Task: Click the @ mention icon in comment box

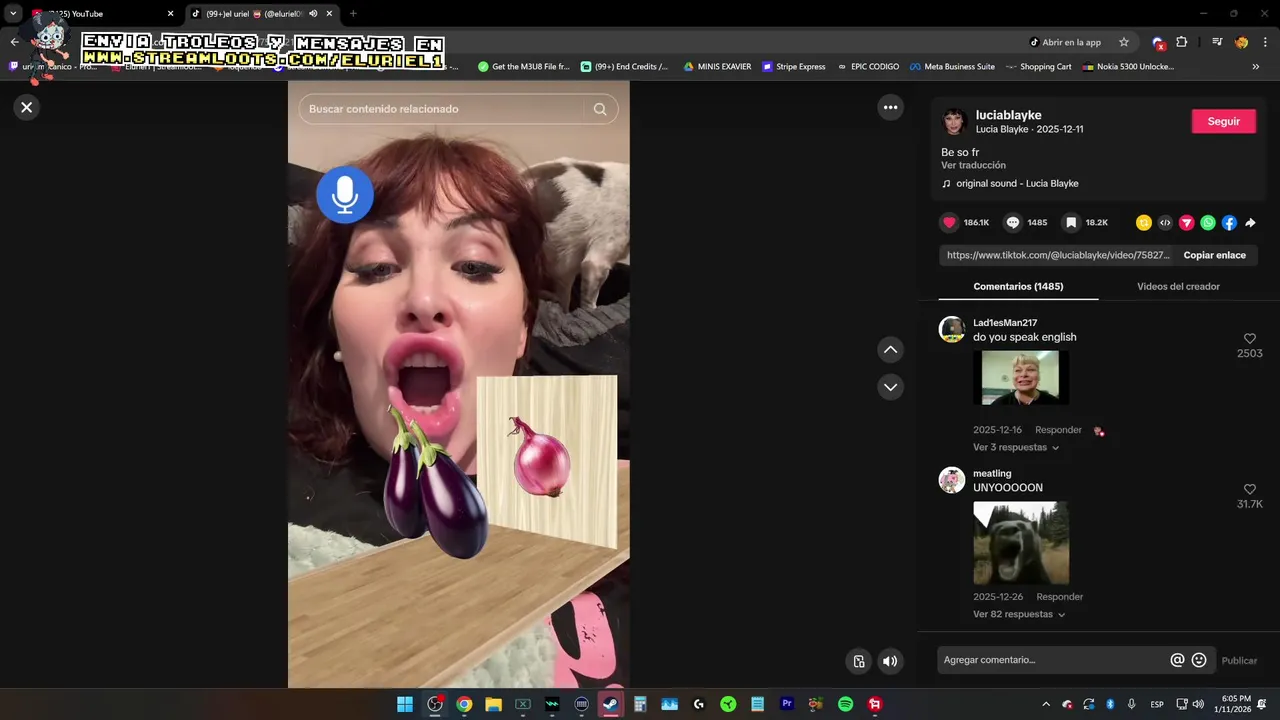Action: pos(1177,660)
